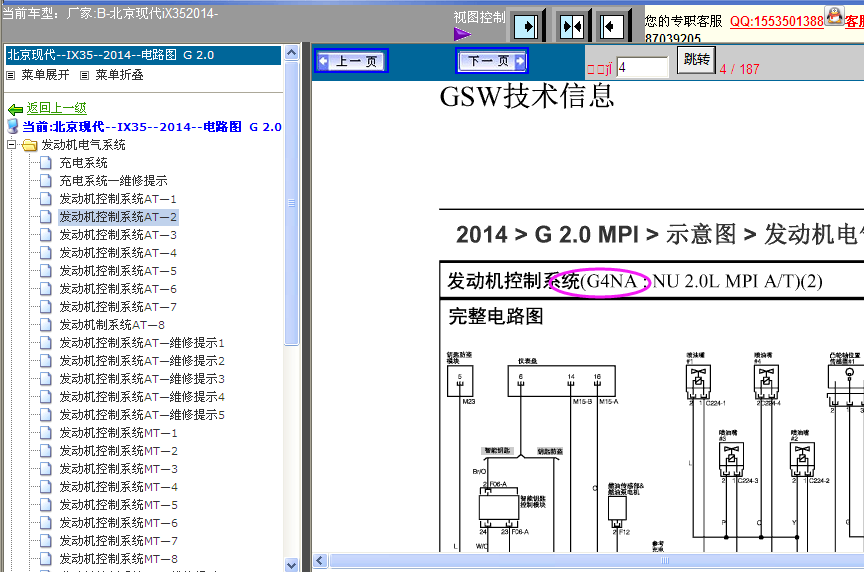The height and width of the screenshot is (572, 864).
Task: Open 发动机控制系统AT—1 document
Action: tap(118, 199)
